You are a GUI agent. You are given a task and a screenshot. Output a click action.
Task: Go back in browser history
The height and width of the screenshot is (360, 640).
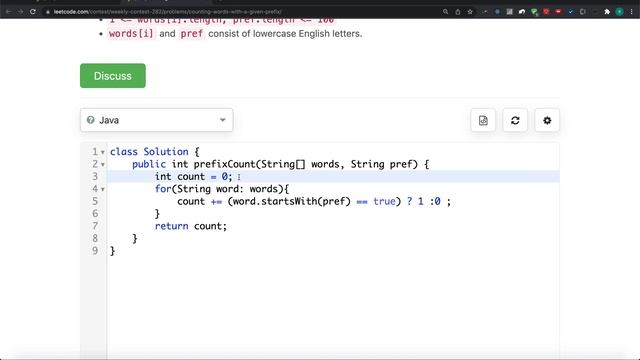8,12
